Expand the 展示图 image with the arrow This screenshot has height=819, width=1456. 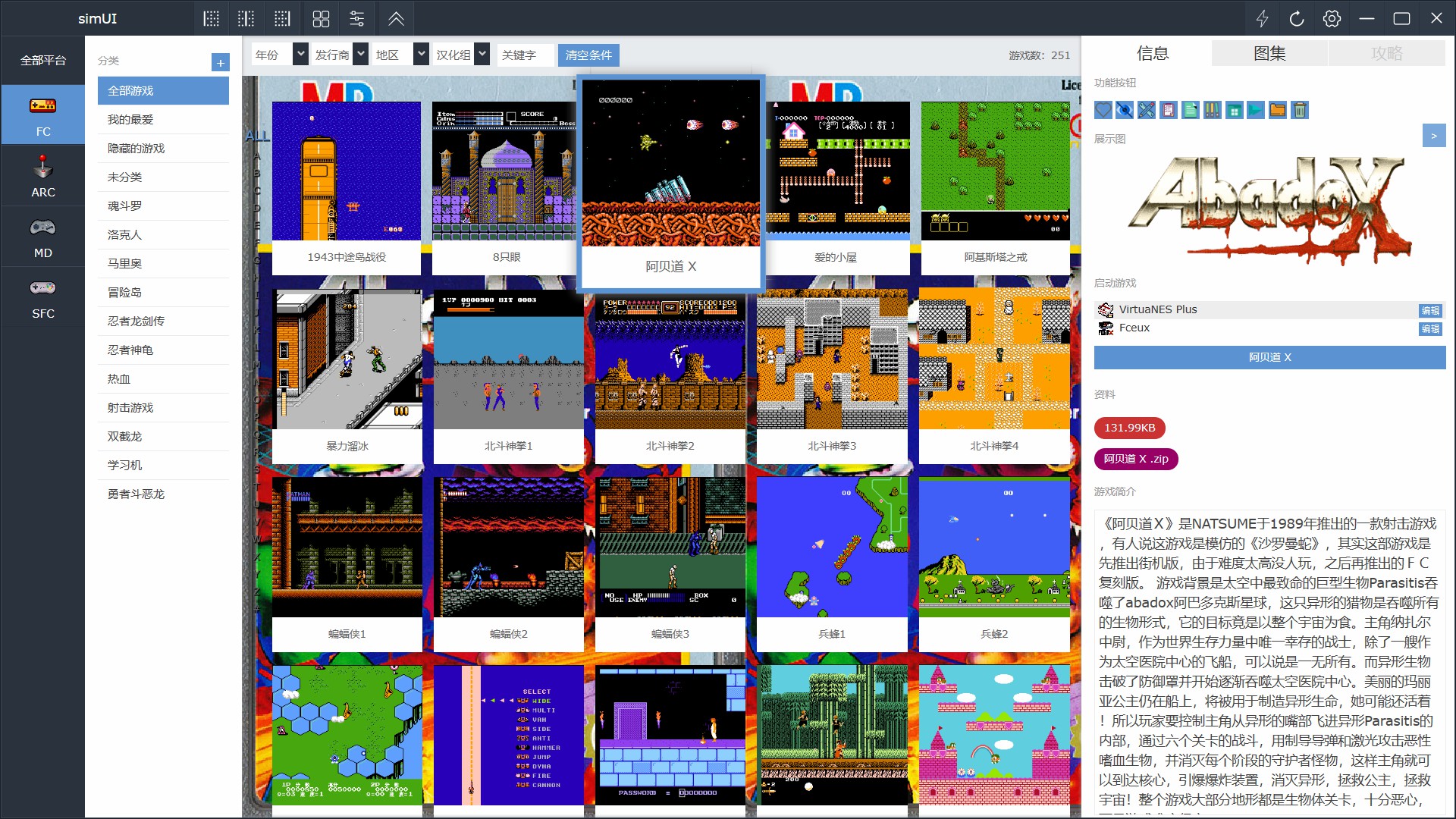coord(1433,136)
